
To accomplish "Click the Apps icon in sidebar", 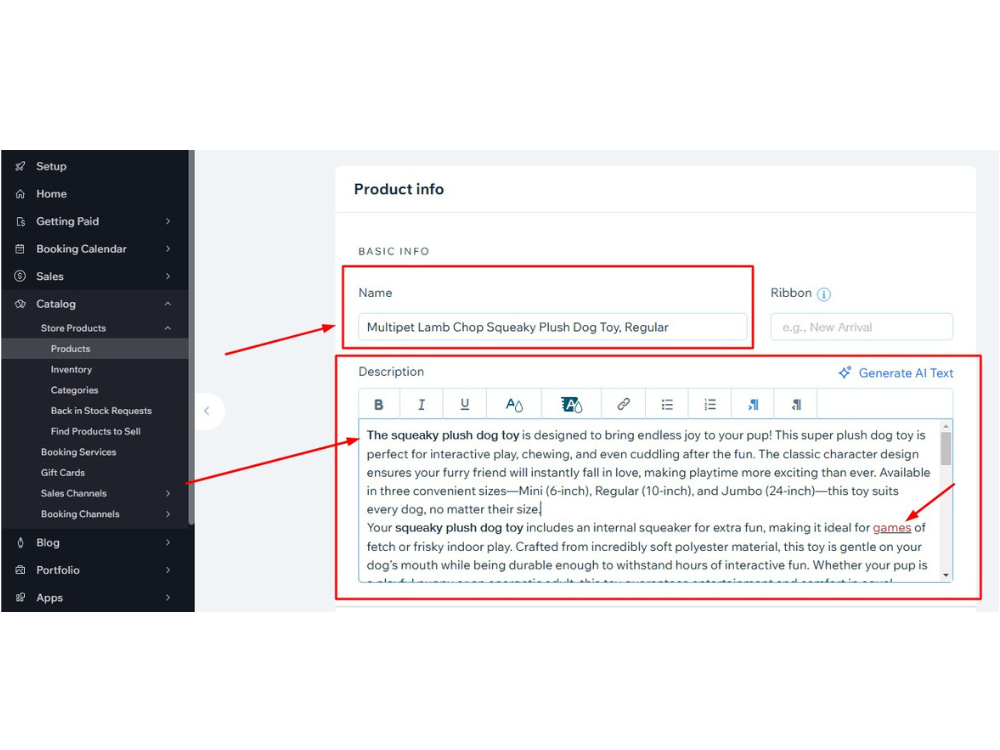I will (20, 598).
